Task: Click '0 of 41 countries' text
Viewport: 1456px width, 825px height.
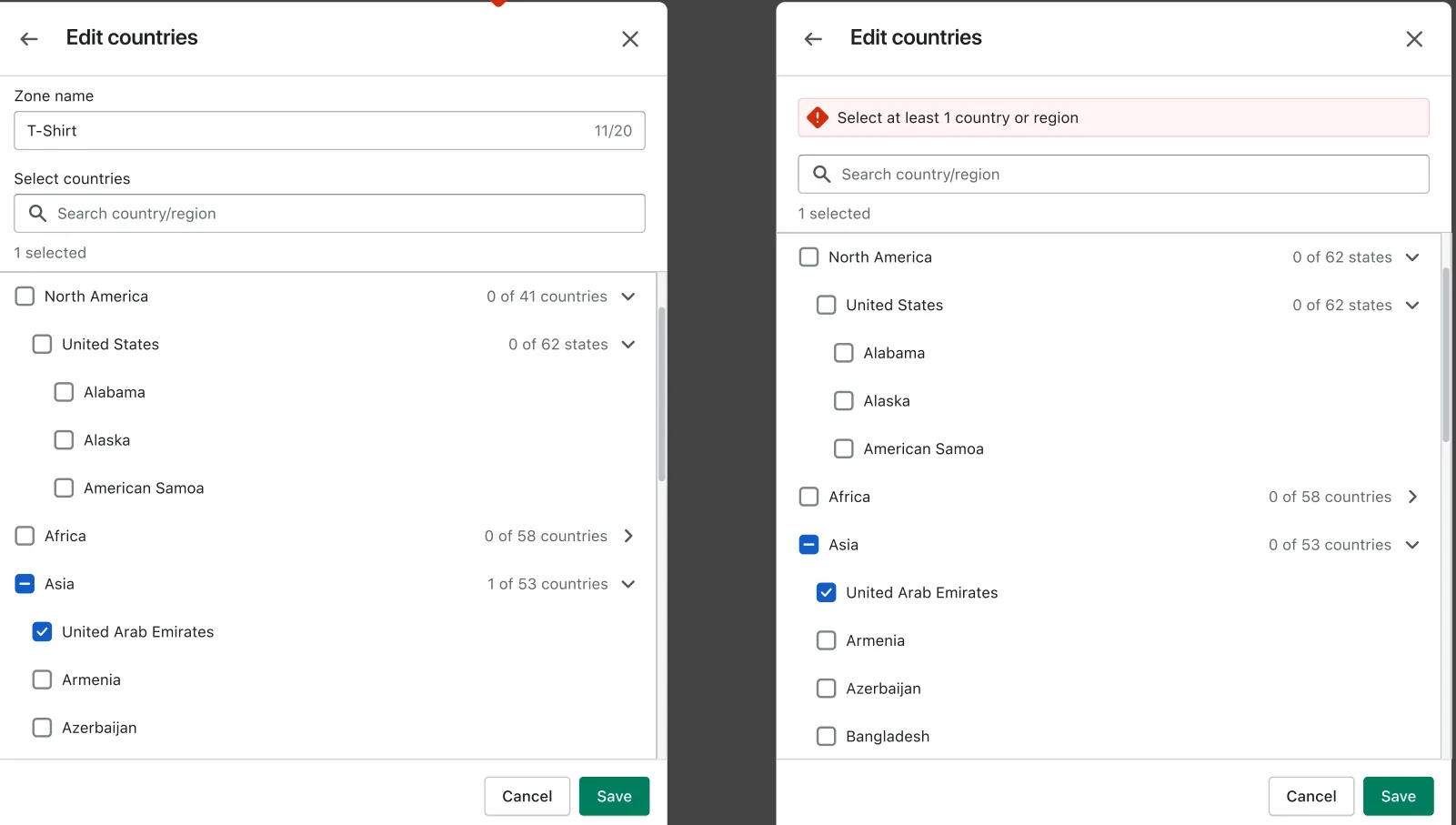Action: click(547, 297)
